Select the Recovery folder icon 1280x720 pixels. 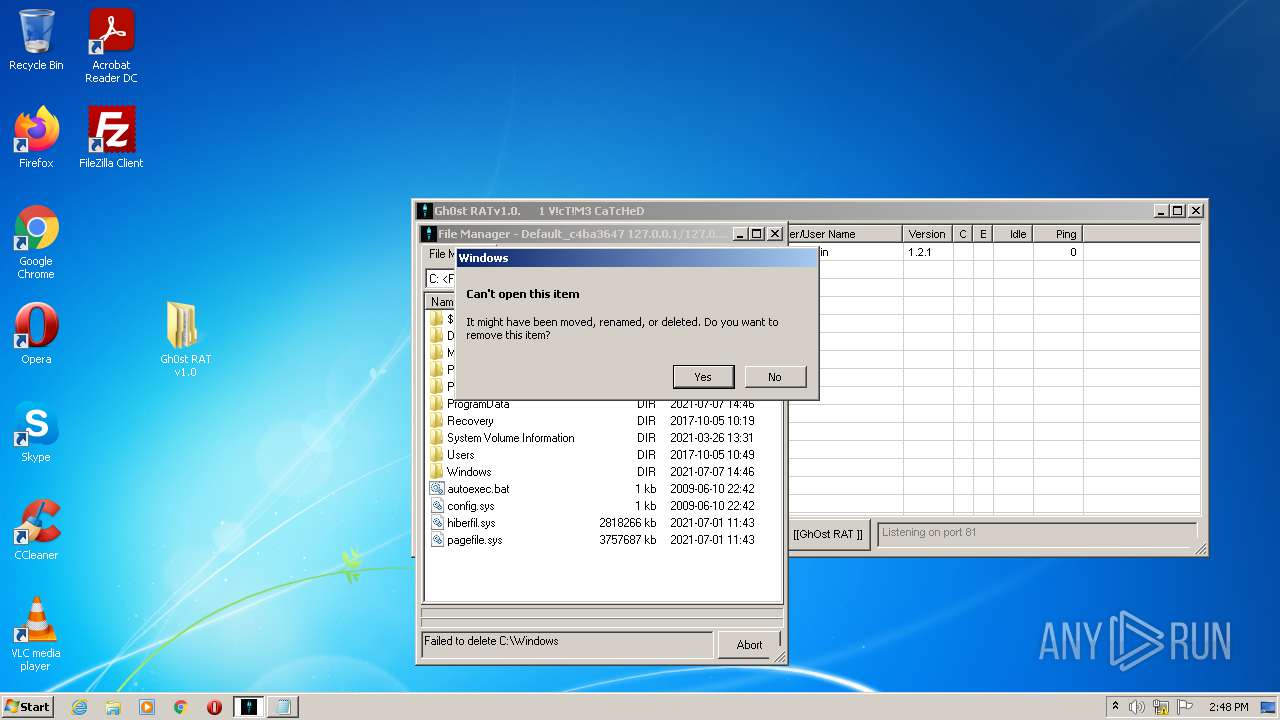(x=437, y=421)
